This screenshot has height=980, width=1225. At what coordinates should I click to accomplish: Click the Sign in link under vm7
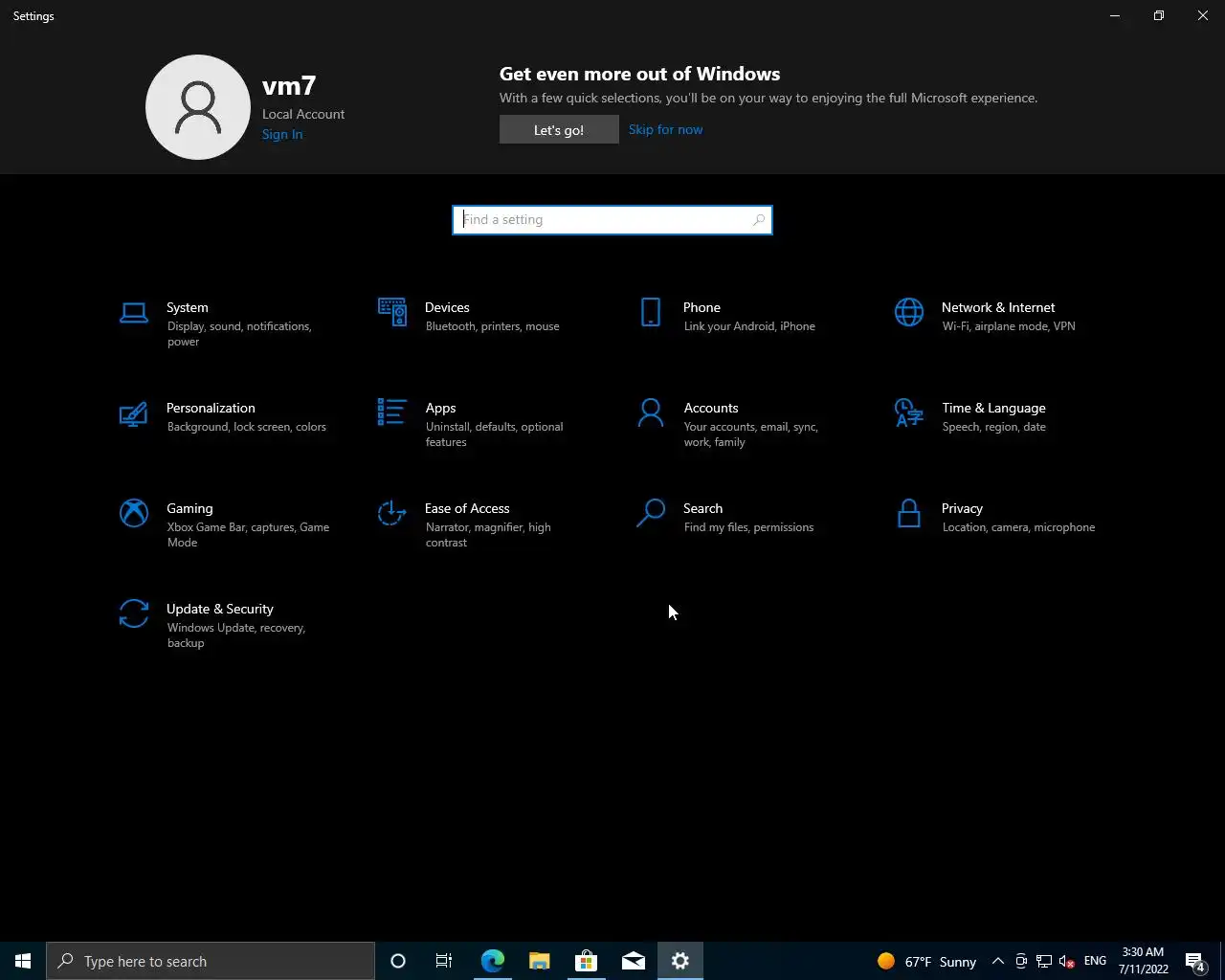[282, 134]
